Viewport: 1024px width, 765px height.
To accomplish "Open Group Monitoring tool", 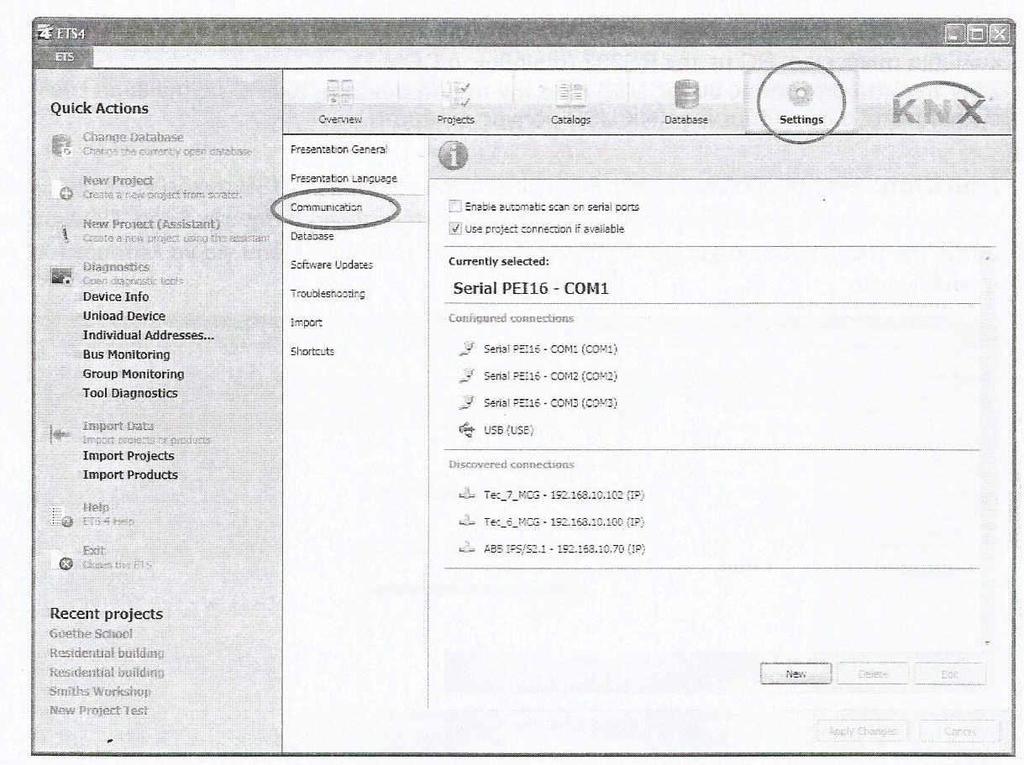I will (133, 374).
